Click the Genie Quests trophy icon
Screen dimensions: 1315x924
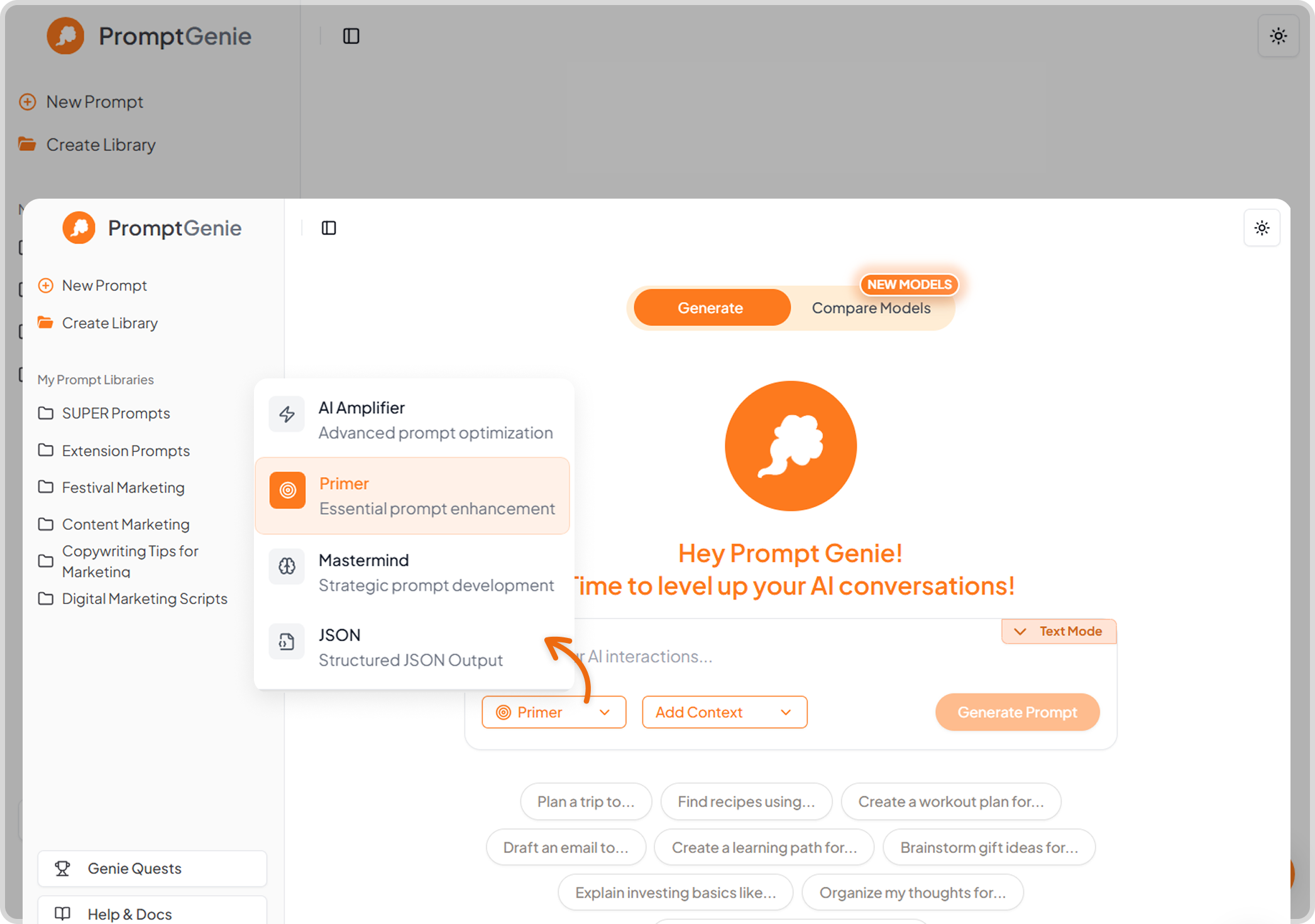pos(62,868)
